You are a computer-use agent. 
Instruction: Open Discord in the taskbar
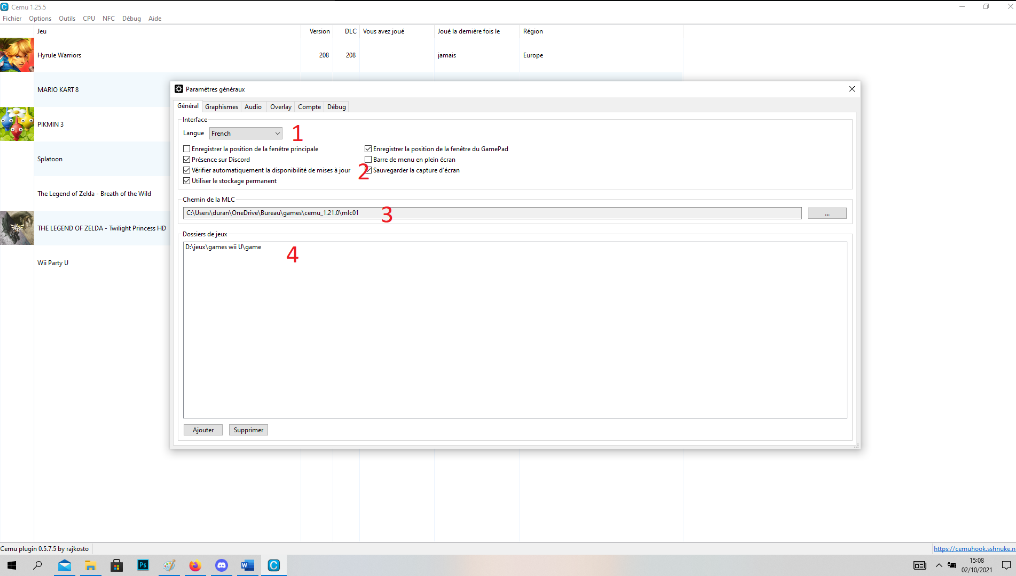(221, 566)
